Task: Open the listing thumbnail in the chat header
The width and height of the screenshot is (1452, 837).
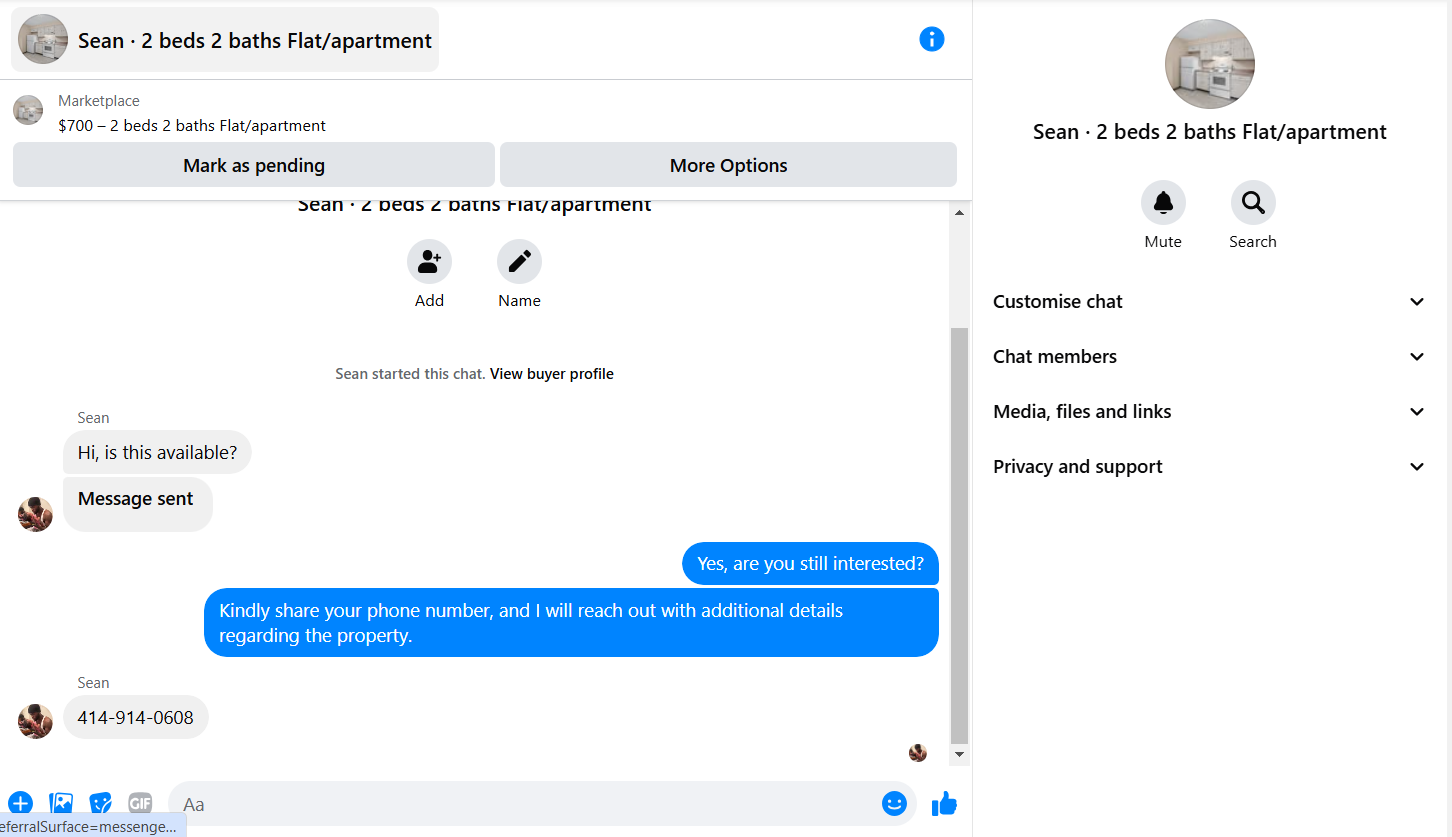Action: pos(43,40)
